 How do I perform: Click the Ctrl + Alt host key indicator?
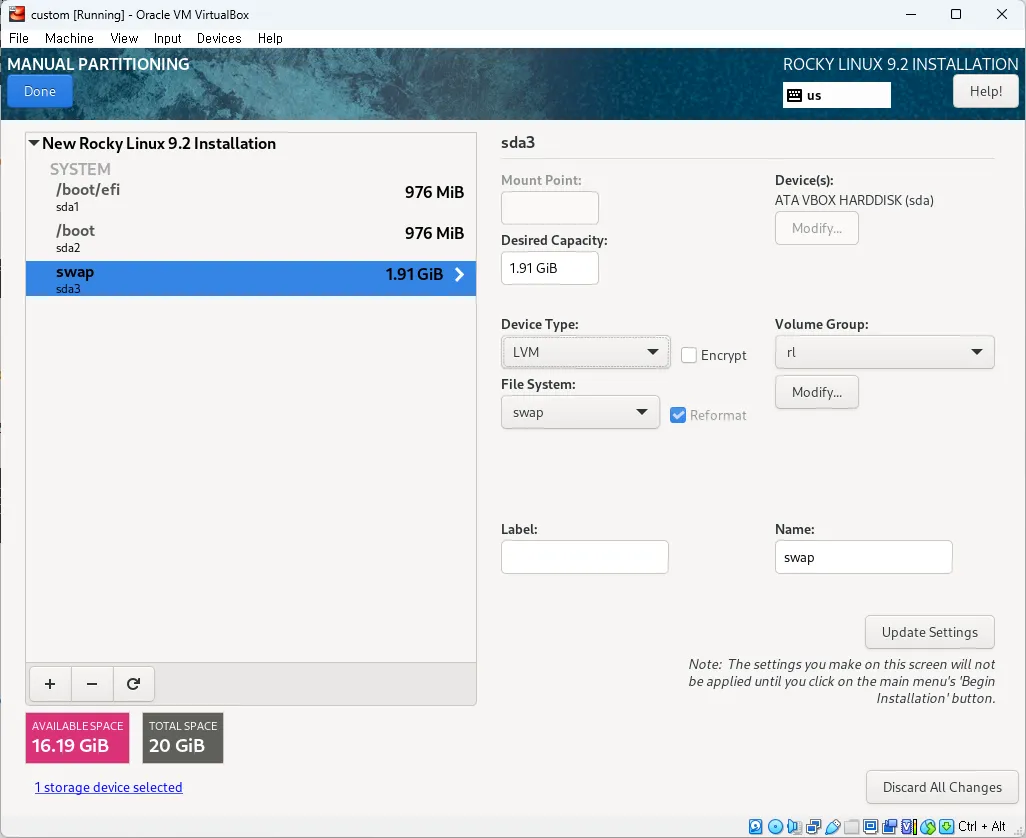coord(981,826)
